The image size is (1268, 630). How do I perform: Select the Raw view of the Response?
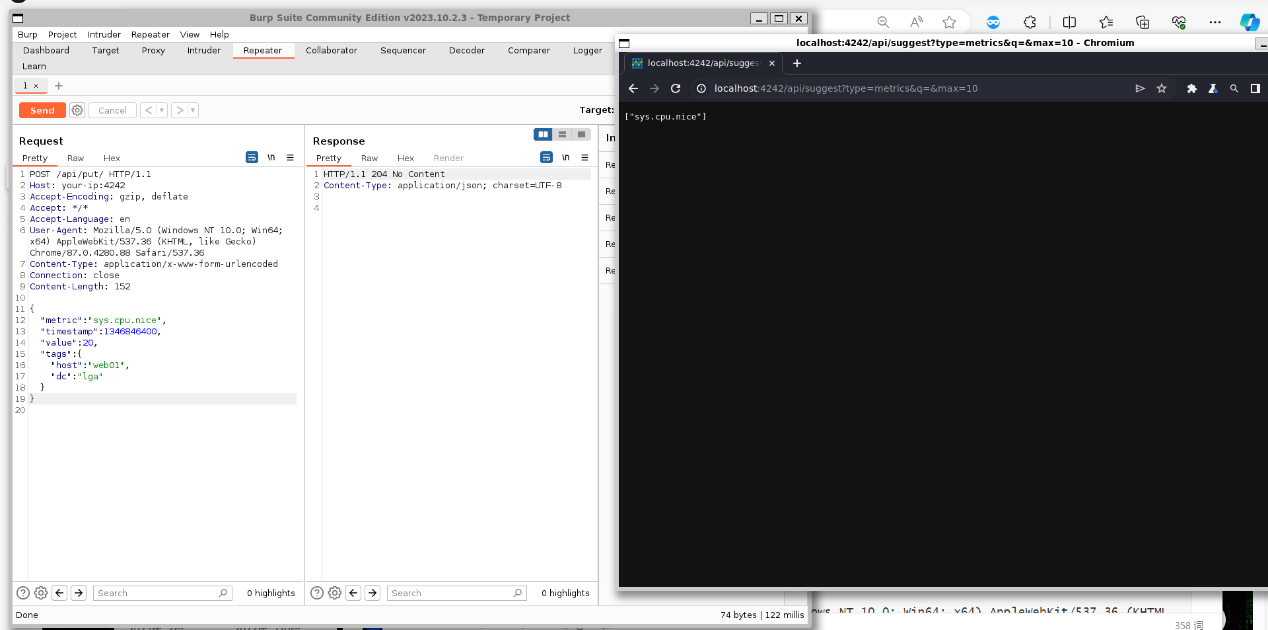coord(369,158)
